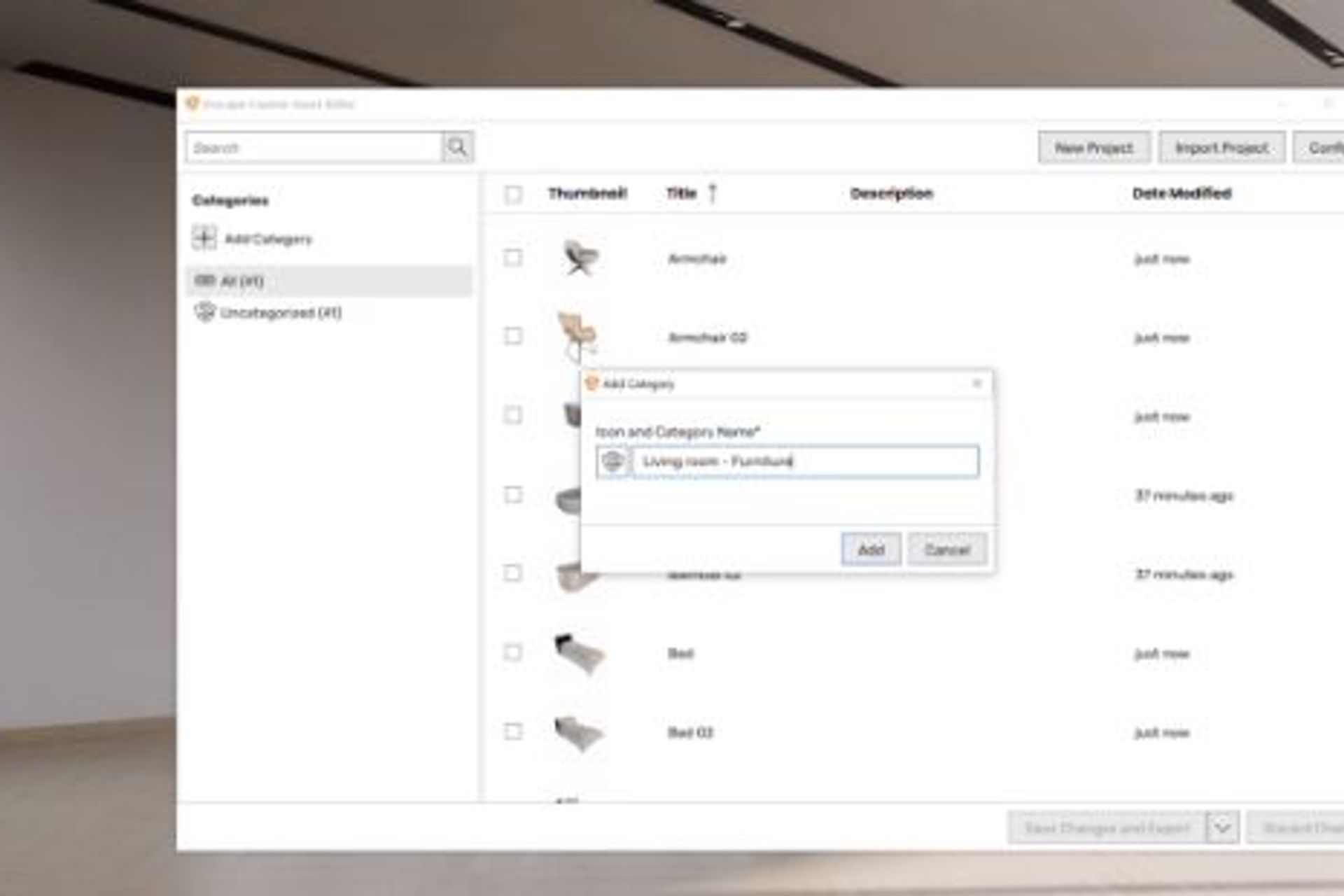Check the checkbox next to Armchair

[x=513, y=258]
